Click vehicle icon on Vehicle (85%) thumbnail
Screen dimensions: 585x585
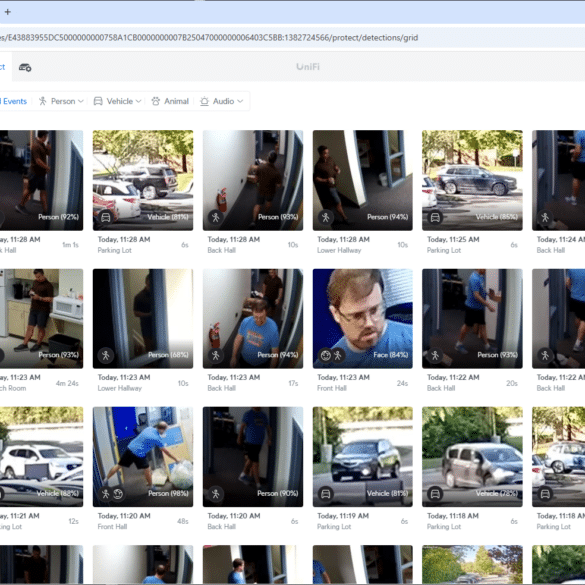click(435, 218)
